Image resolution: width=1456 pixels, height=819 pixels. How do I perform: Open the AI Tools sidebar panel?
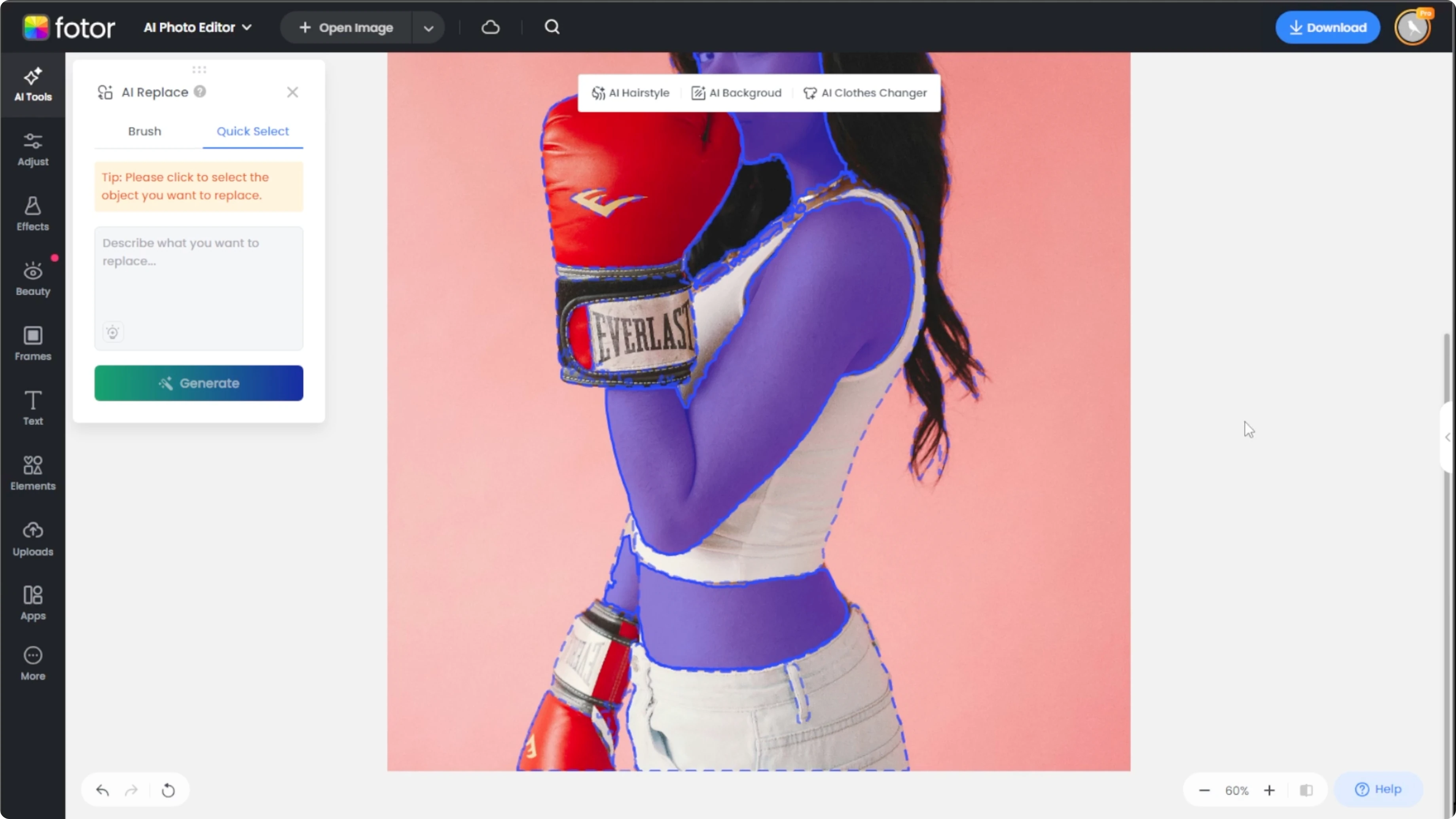click(x=33, y=85)
